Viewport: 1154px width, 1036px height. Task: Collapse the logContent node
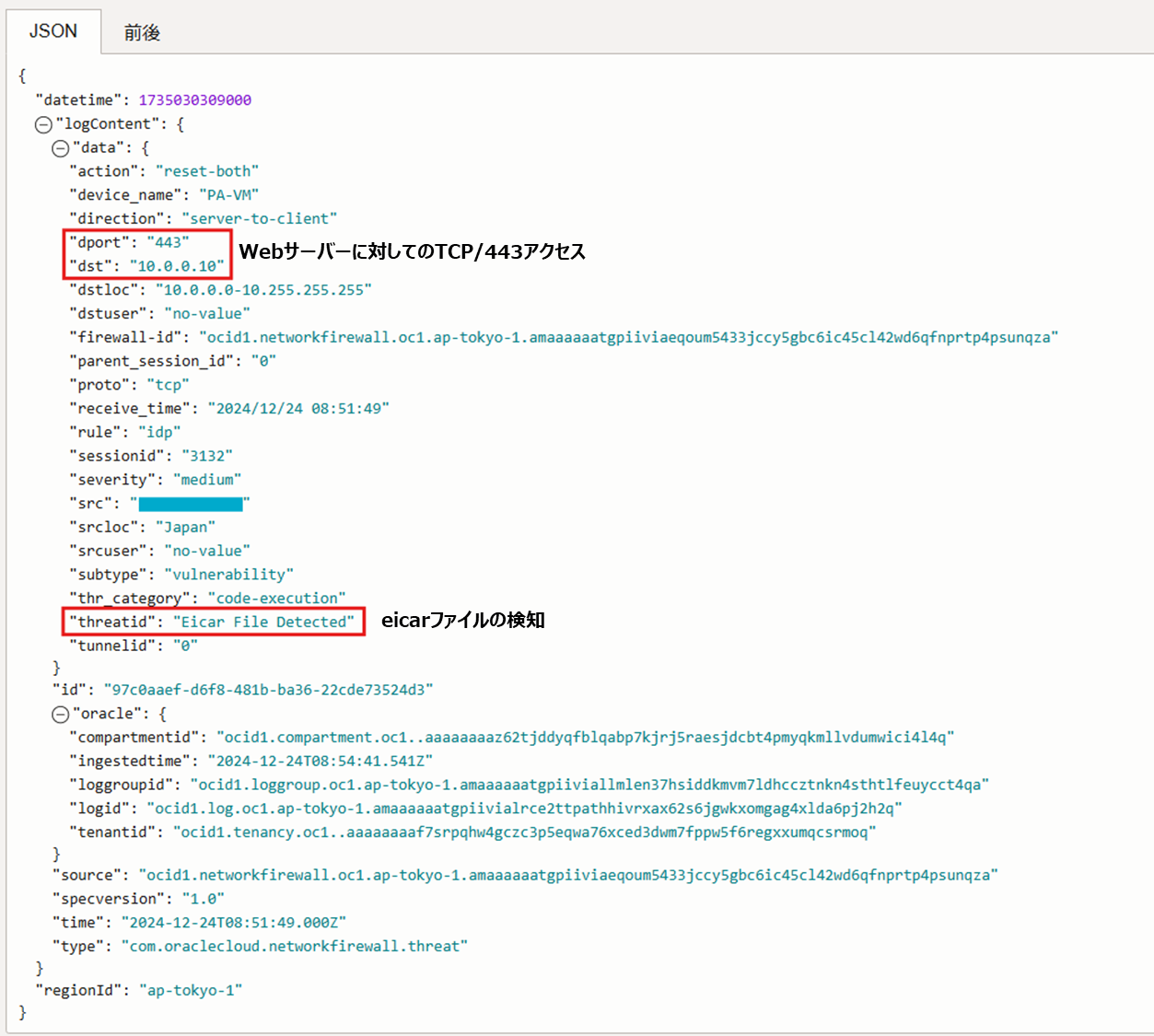[x=43, y=124]
